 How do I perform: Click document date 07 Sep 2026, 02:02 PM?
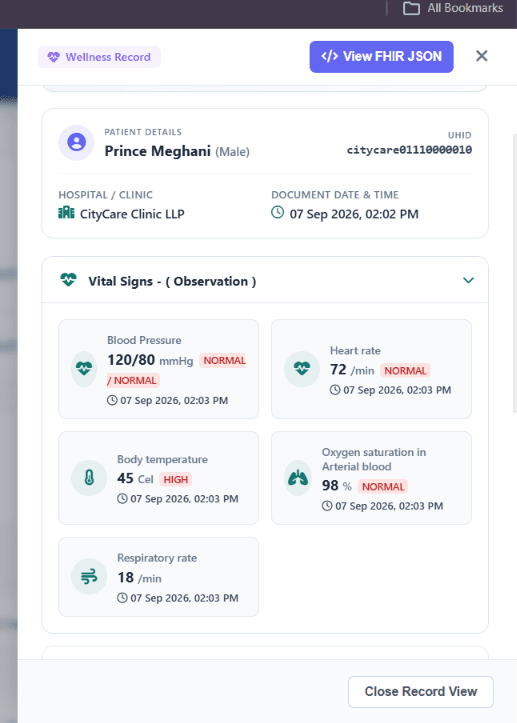tap(354, 214)
